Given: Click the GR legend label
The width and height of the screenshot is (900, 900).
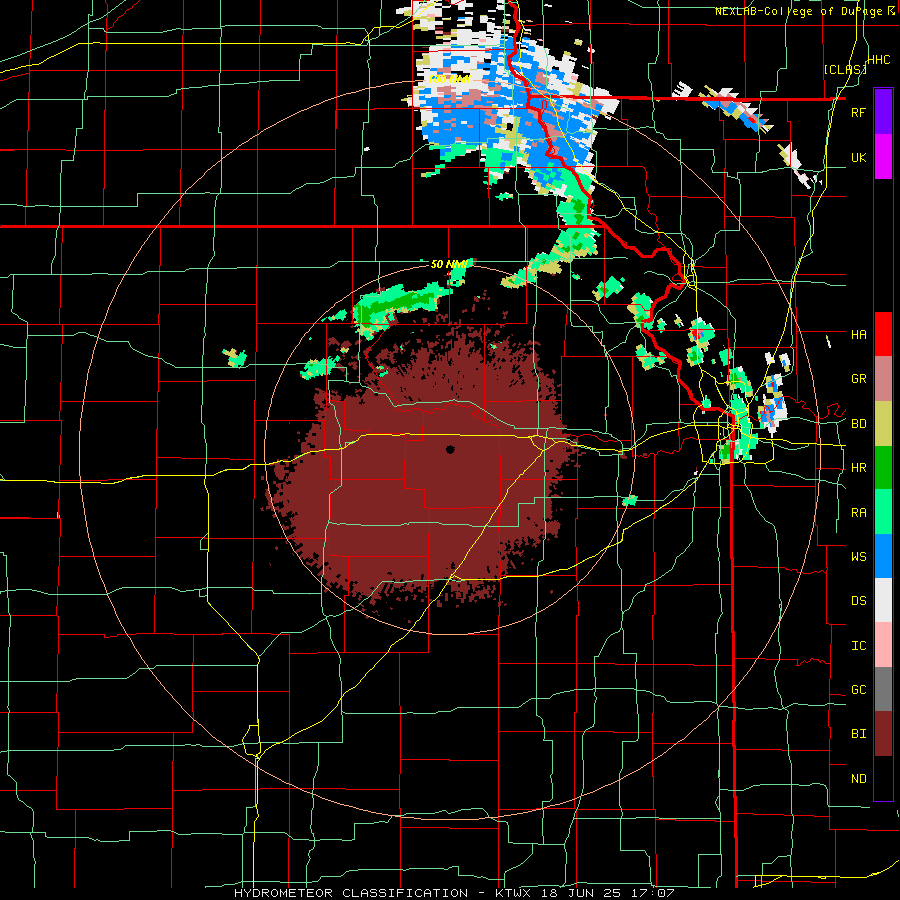Looking at the screenshot, I should click(858, 379).
